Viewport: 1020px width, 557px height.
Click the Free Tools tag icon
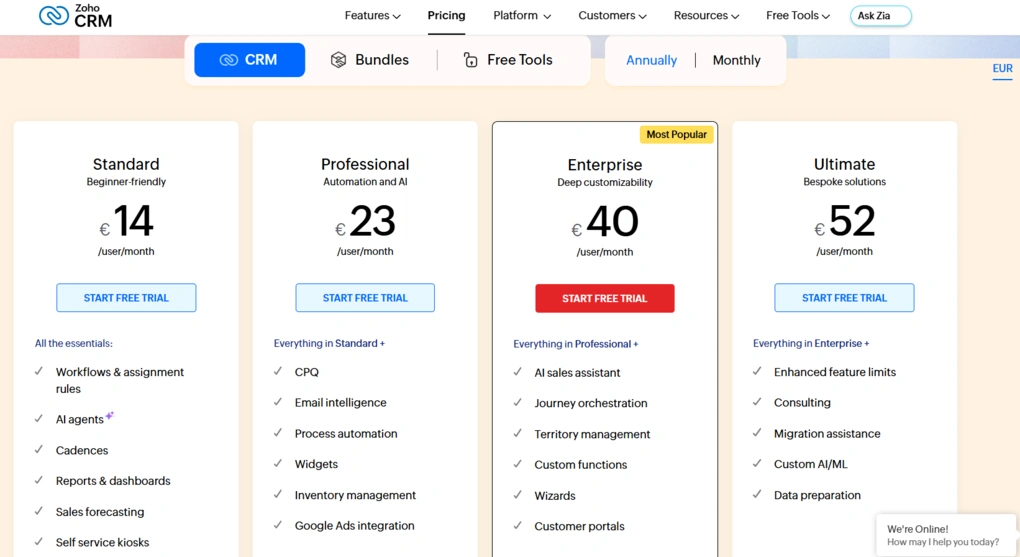470,60
